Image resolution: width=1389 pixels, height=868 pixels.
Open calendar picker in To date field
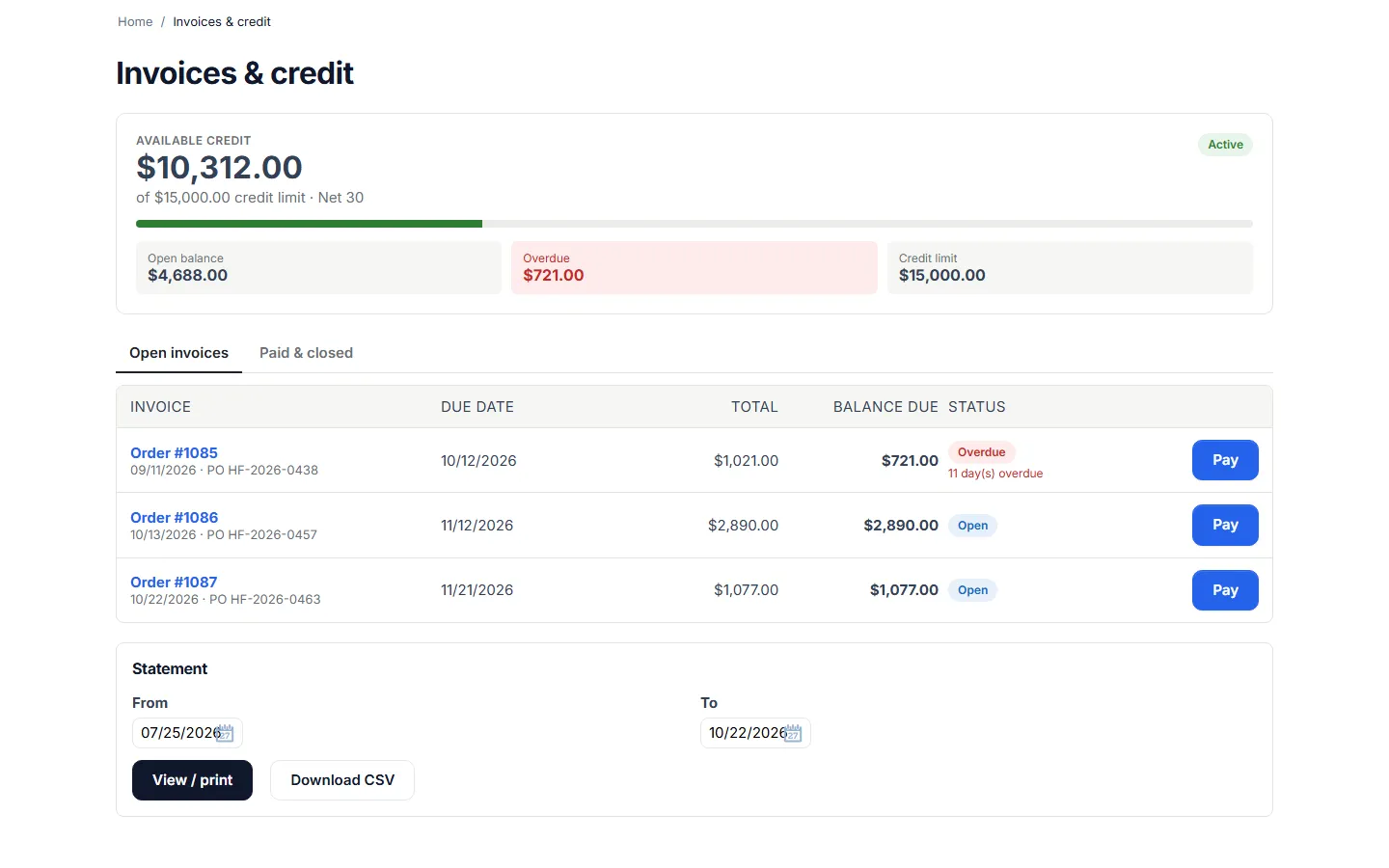(793, 733)
